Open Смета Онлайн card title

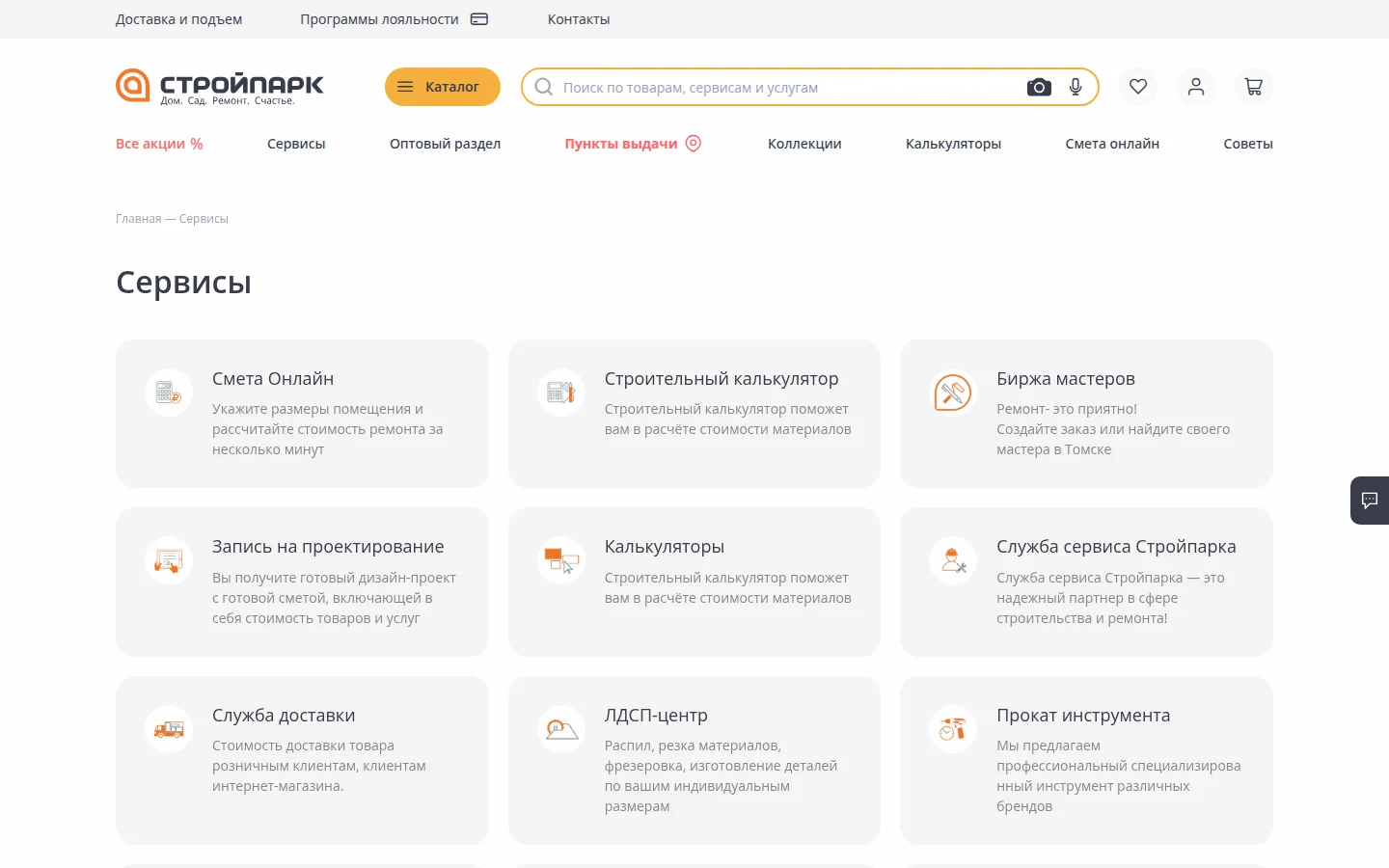[x=273, y=379]
